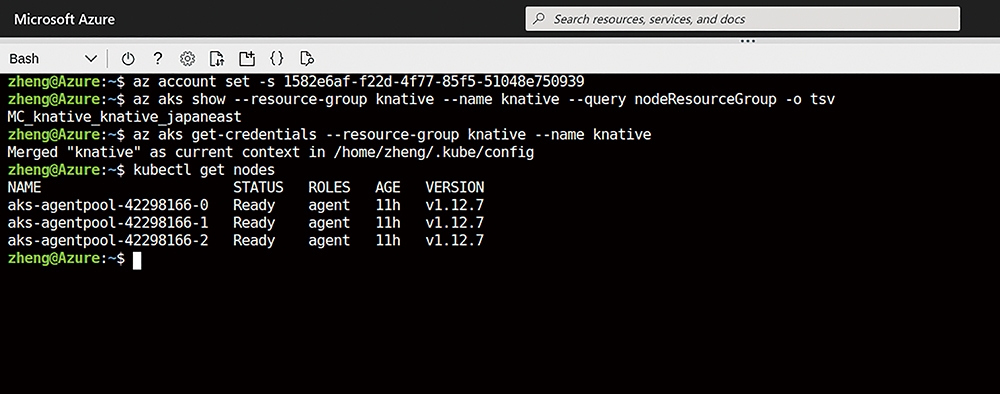
Task: Click the kubectl get nodes command text
Action: pyautogui.click(x=203, y=170)
